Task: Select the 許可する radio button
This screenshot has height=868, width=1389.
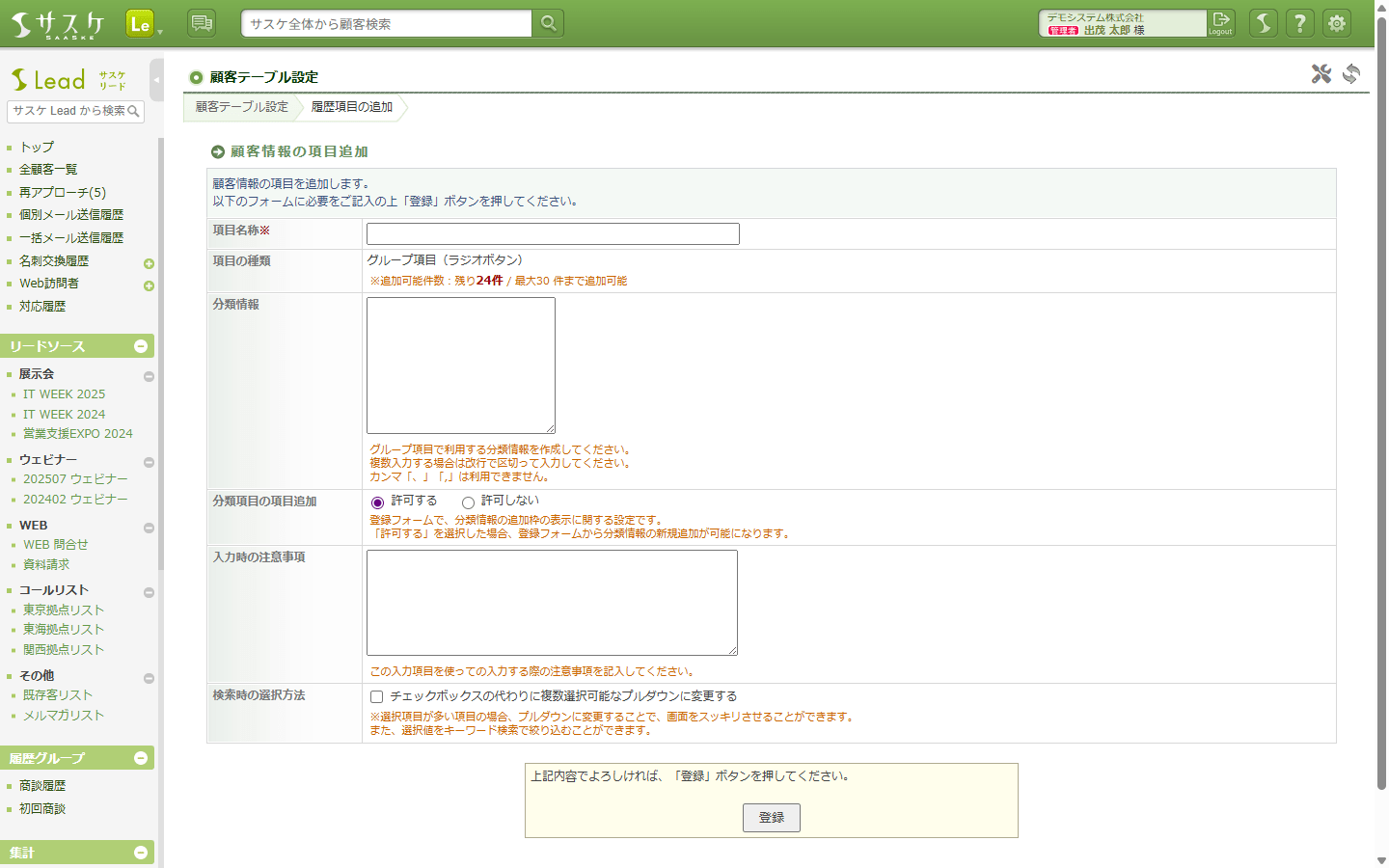Action: [377, 502]
